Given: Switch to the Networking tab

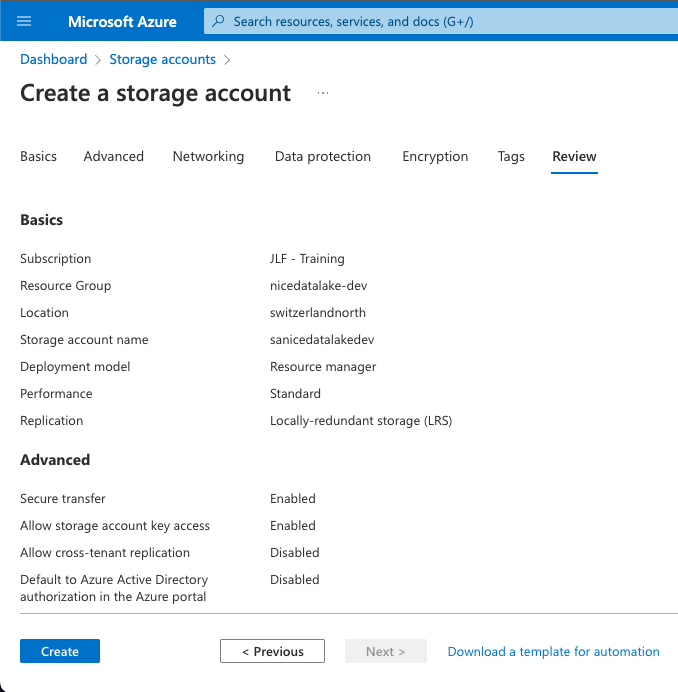Looking at the screenshot, I should pos(208,156).
